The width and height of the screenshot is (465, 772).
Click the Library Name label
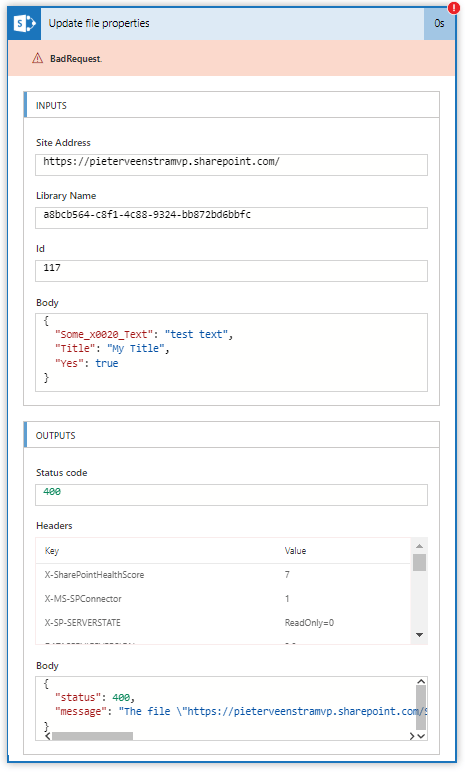pyautogui.click(x=66, y=195)
